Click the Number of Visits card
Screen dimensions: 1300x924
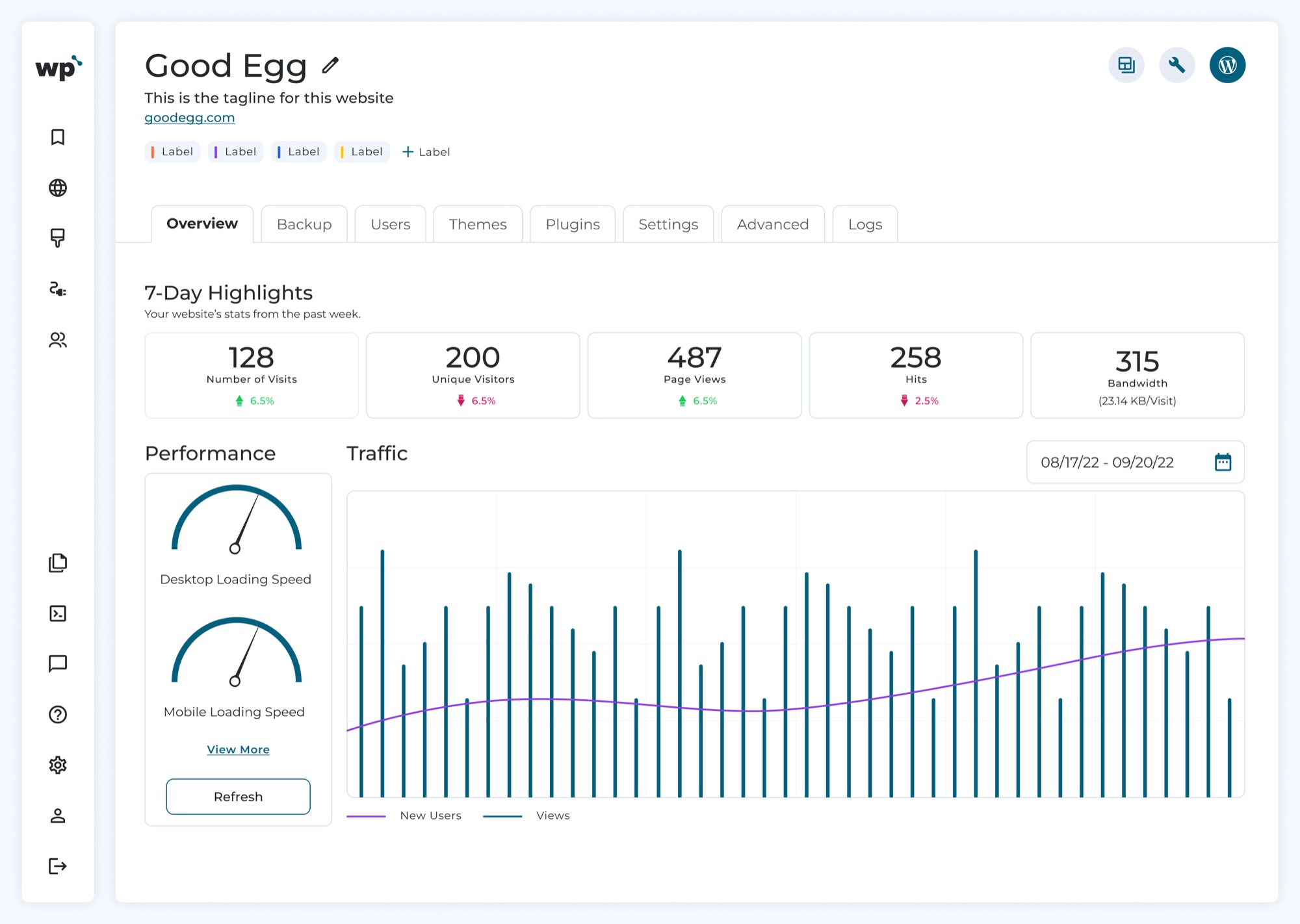point(252,376)
